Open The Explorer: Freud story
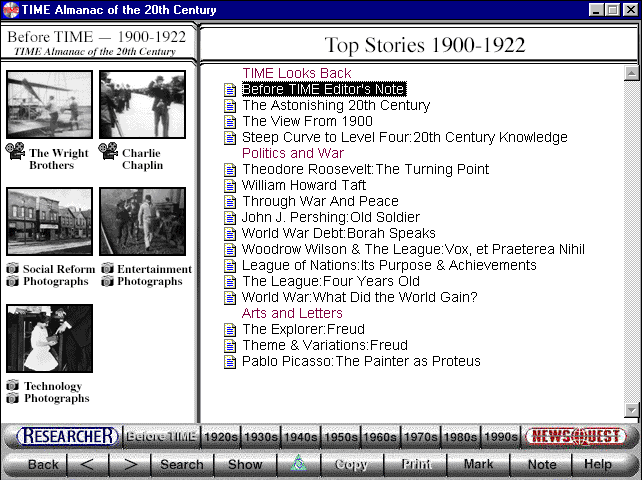This screenshot has width=642, height=480. click(303, 329)
